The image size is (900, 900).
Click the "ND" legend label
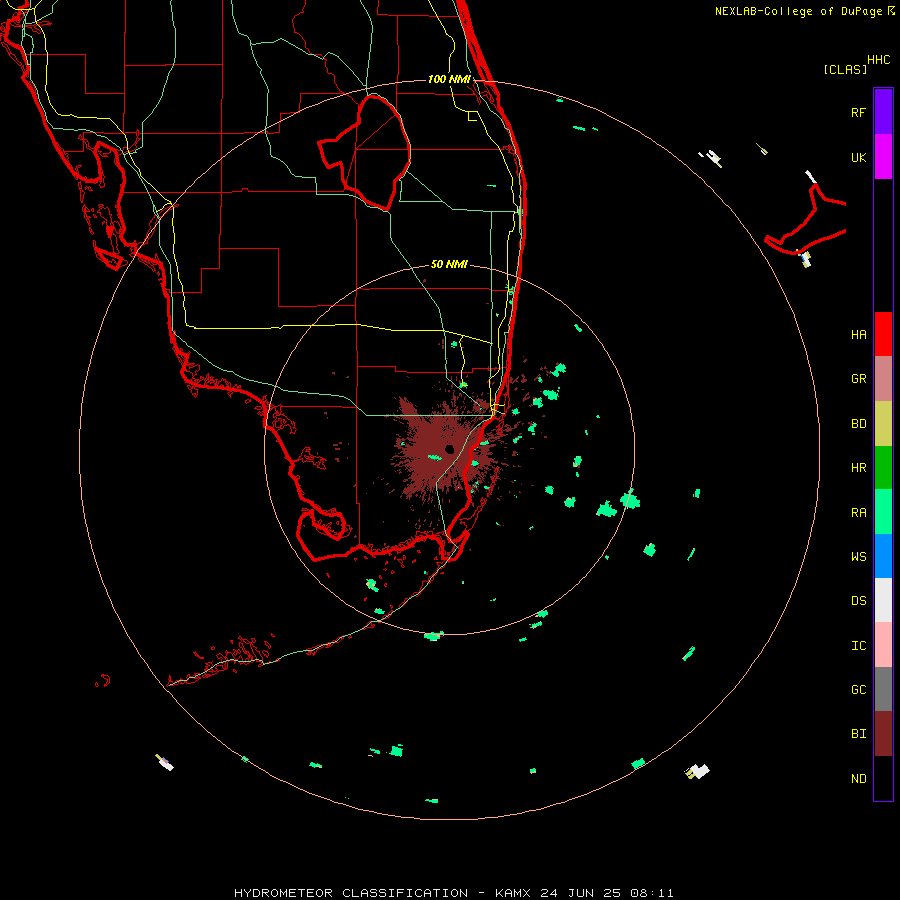click(x=858, y=779)
